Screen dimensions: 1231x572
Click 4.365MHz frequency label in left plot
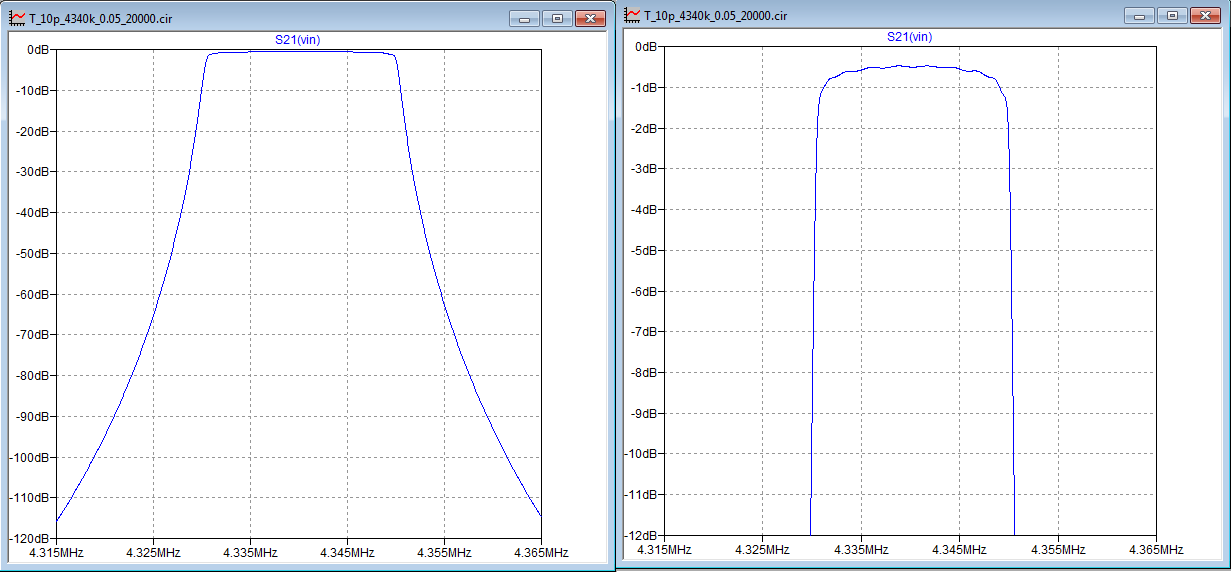tap(541, 552)
